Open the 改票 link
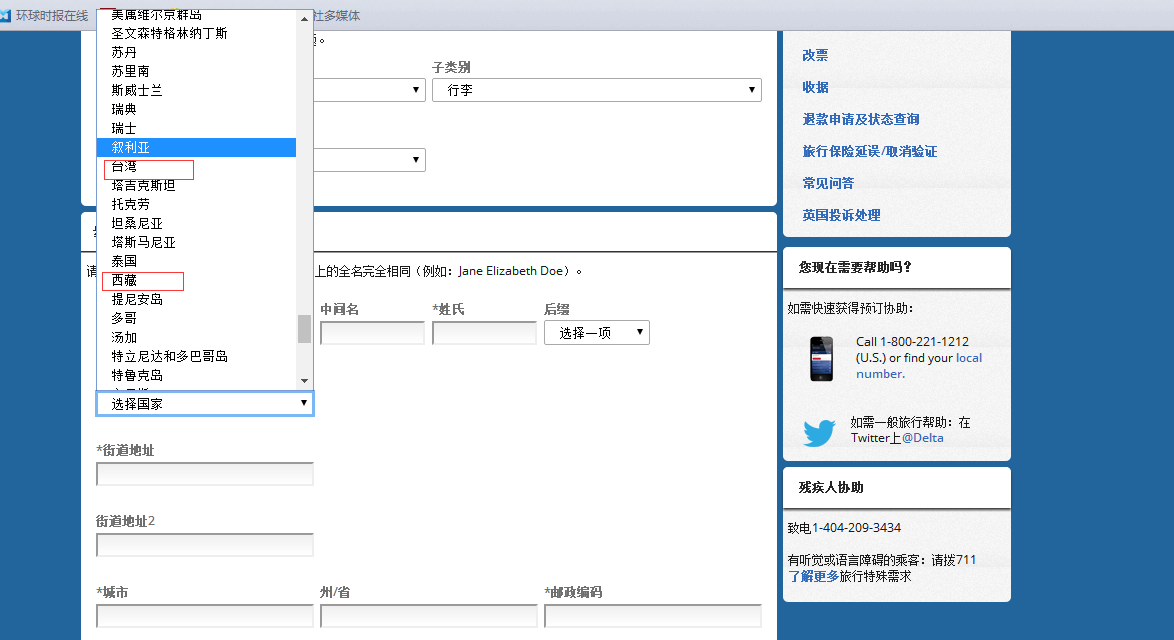This screenshot has width=1174, height=640. coord(815,55)
